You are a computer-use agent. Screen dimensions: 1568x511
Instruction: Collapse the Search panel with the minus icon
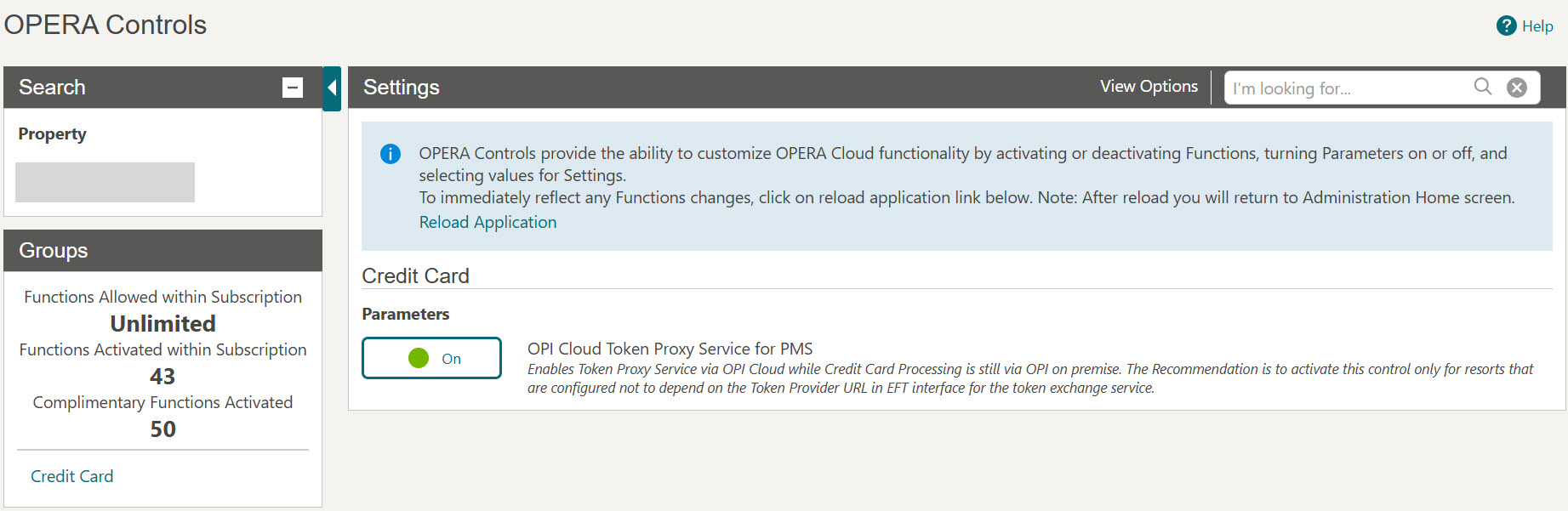[x=293, y=88]
